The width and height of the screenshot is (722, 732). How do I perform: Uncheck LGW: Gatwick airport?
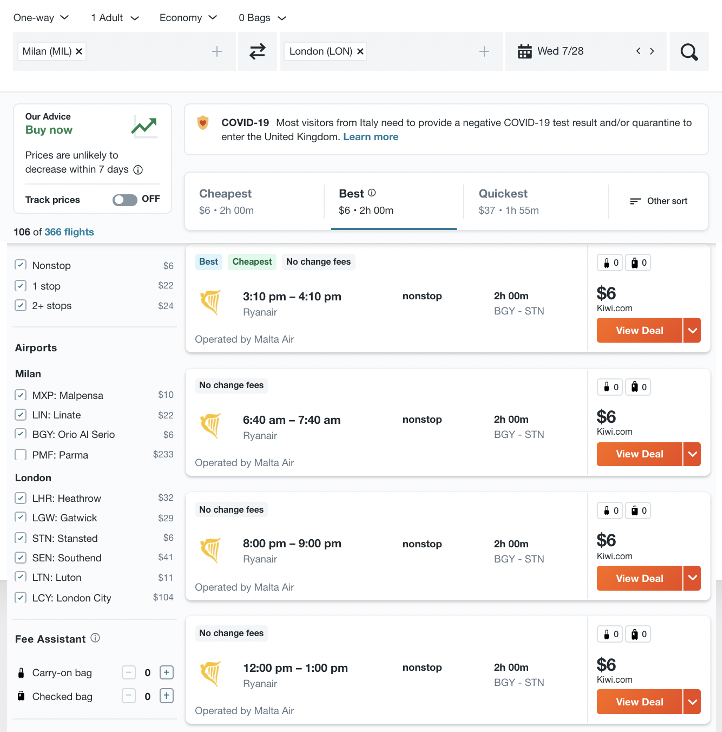pos(21,517)
